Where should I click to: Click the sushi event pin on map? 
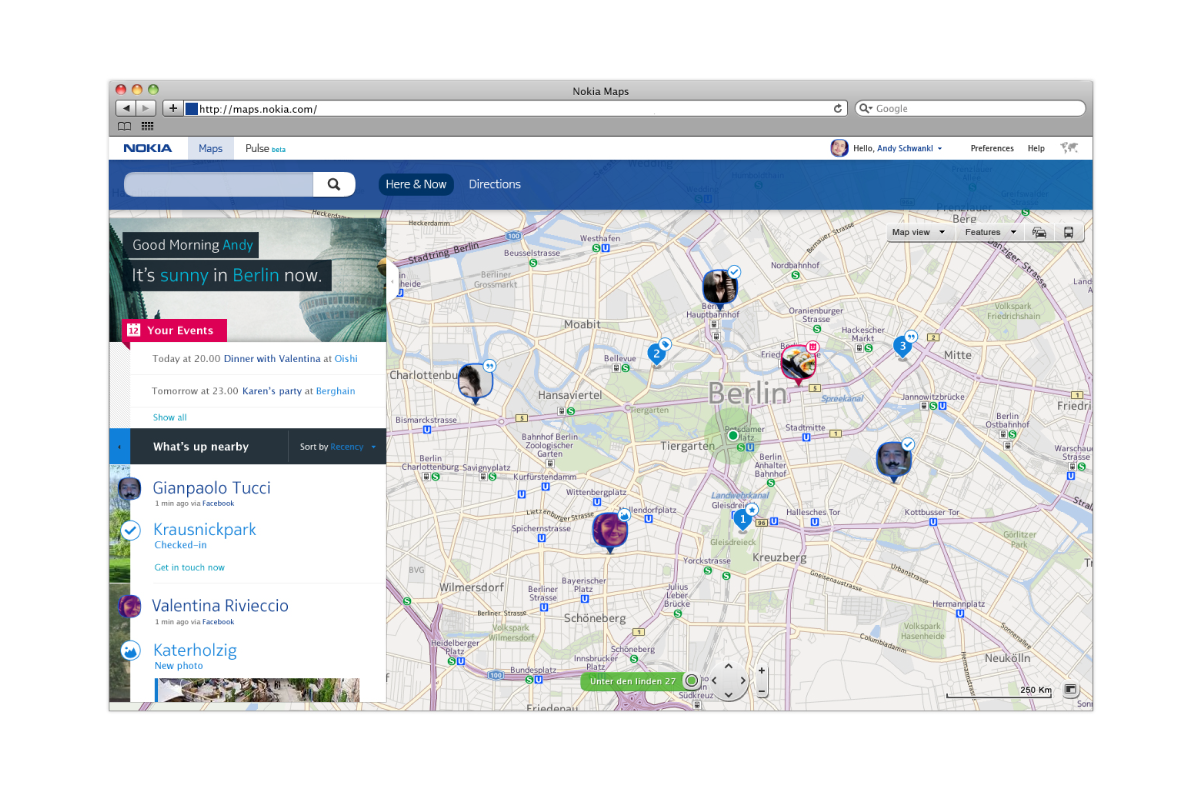(x=799, y=366)
